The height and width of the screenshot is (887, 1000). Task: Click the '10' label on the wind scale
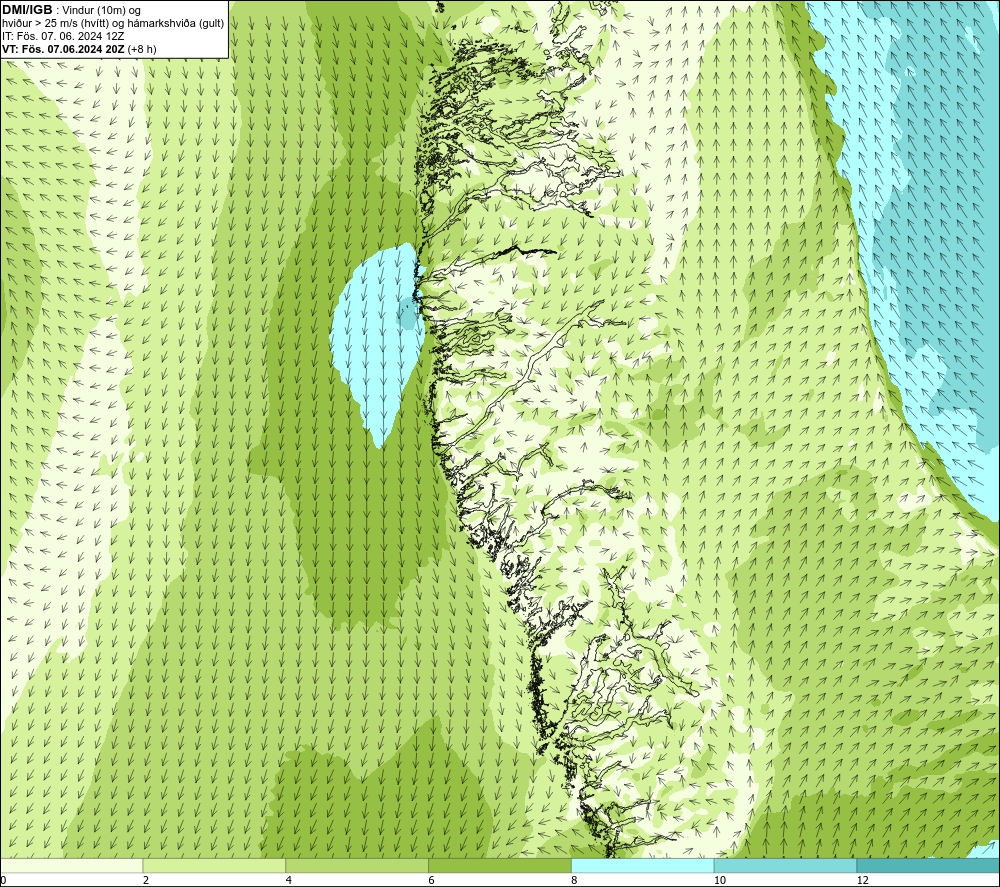point(720,880)
